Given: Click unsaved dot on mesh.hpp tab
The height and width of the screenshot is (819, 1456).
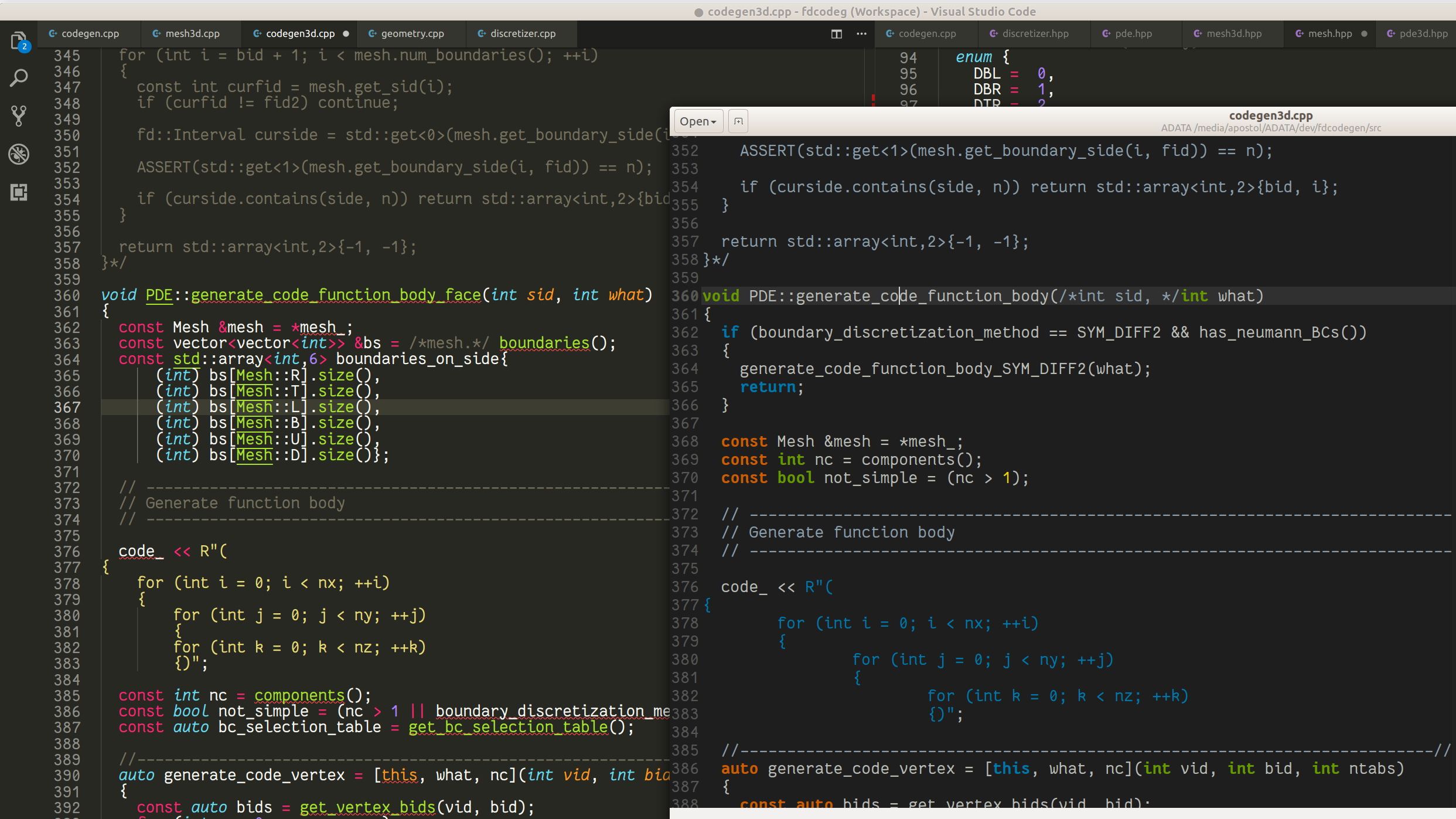Looking at the screenshot, I should click(1364, 34).
